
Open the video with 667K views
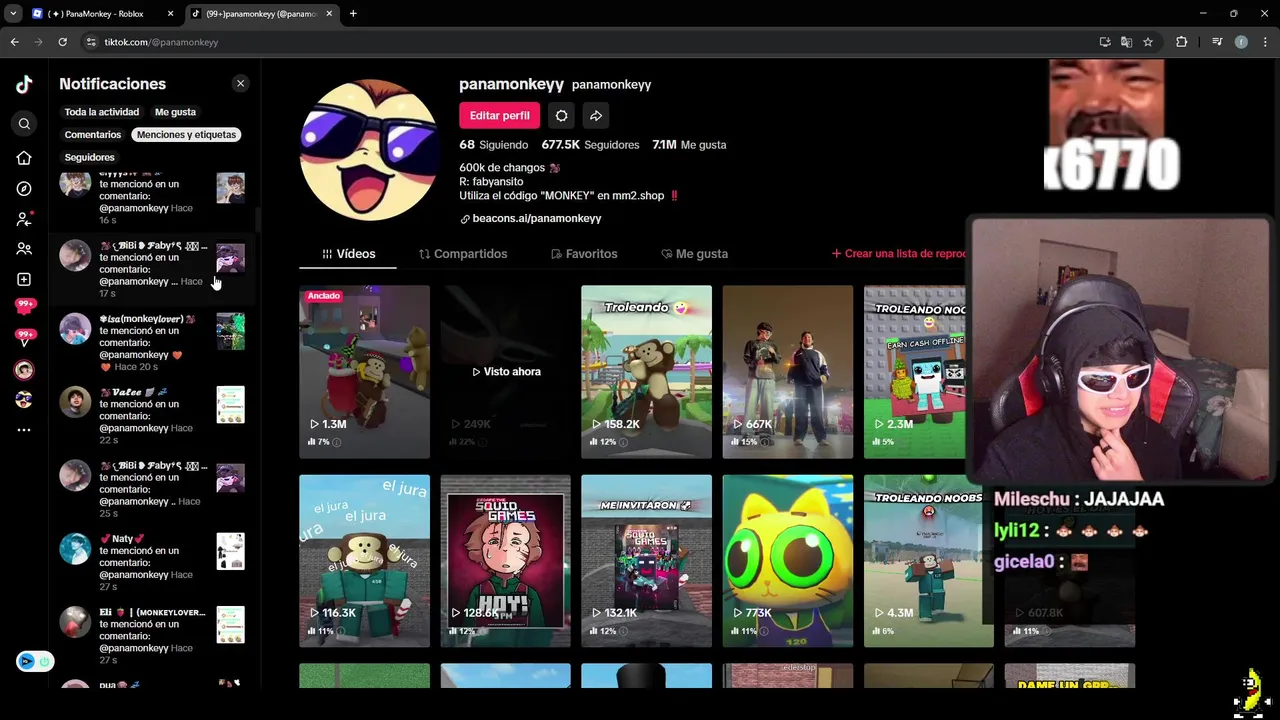point(787,372)
